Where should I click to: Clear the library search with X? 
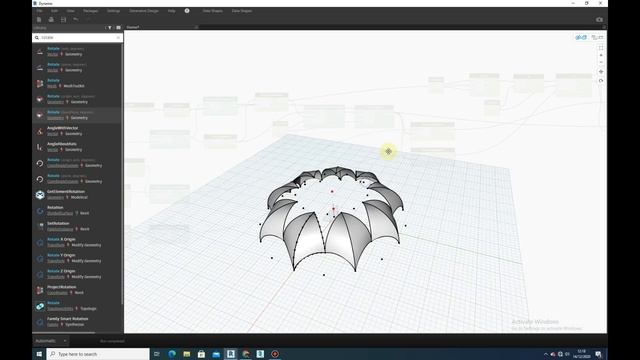click(118, 38)
